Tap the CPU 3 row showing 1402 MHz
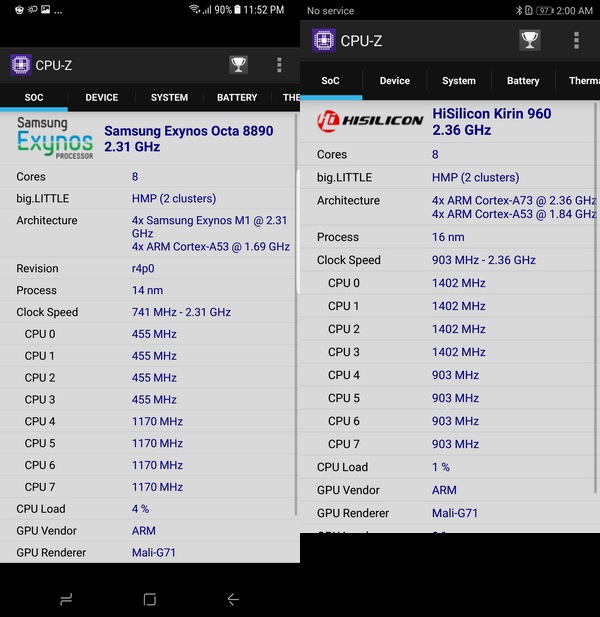Screen dimensions: 600x617 (448, 352)
